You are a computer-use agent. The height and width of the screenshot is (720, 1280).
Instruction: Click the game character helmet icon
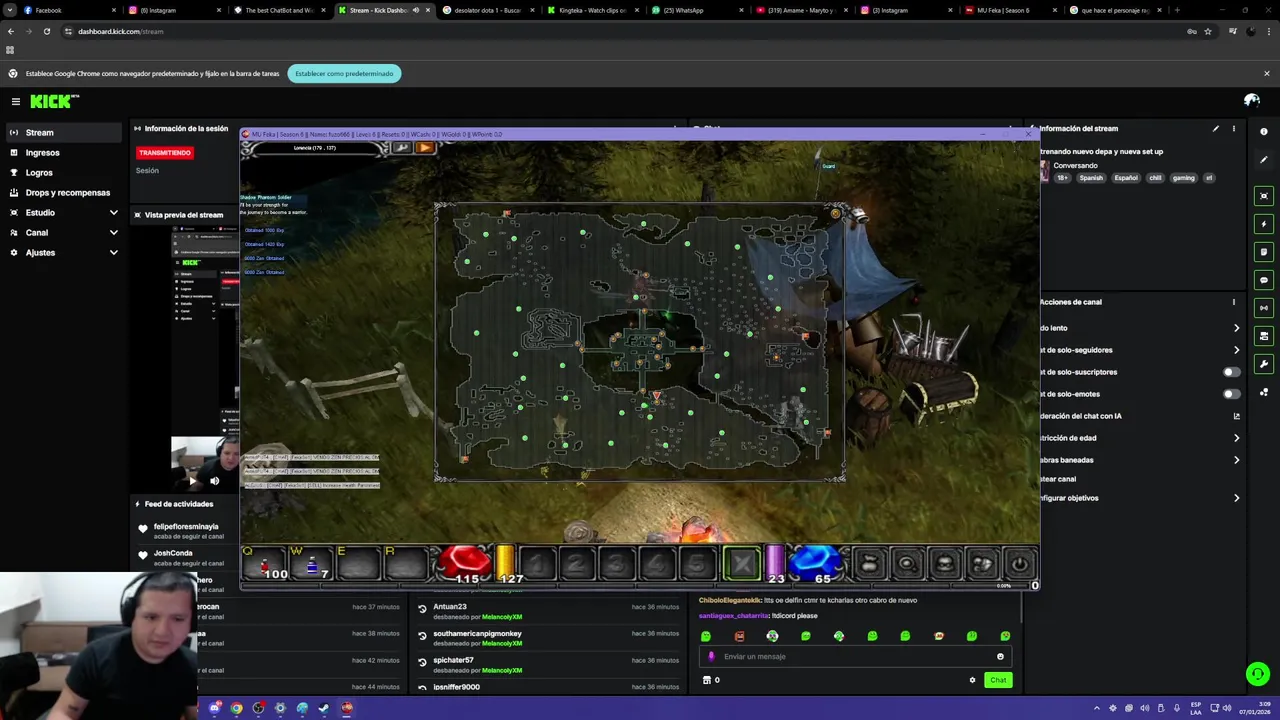pyautogui.click(x=944, y=565)
